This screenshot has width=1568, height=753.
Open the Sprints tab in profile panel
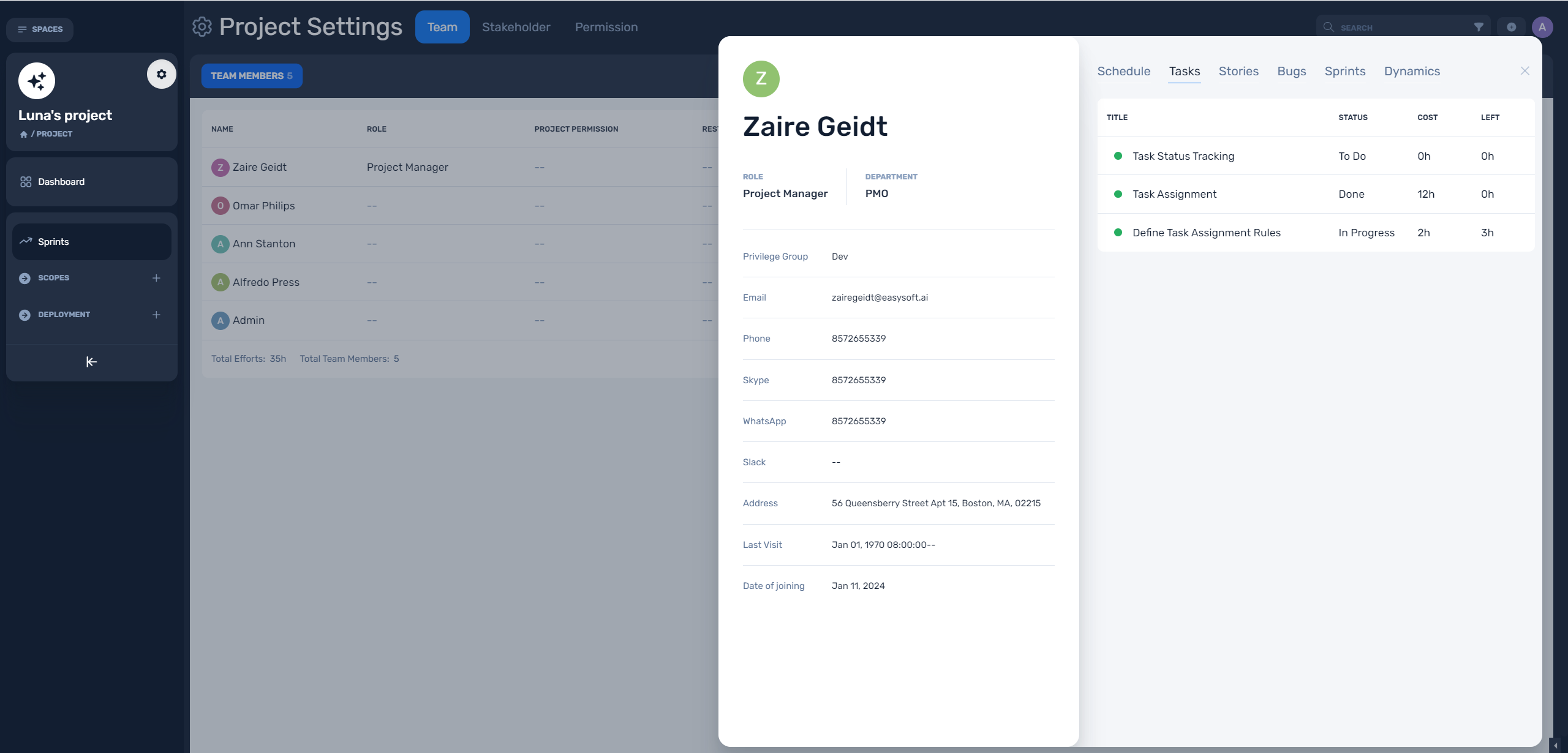click(1345, 71)
